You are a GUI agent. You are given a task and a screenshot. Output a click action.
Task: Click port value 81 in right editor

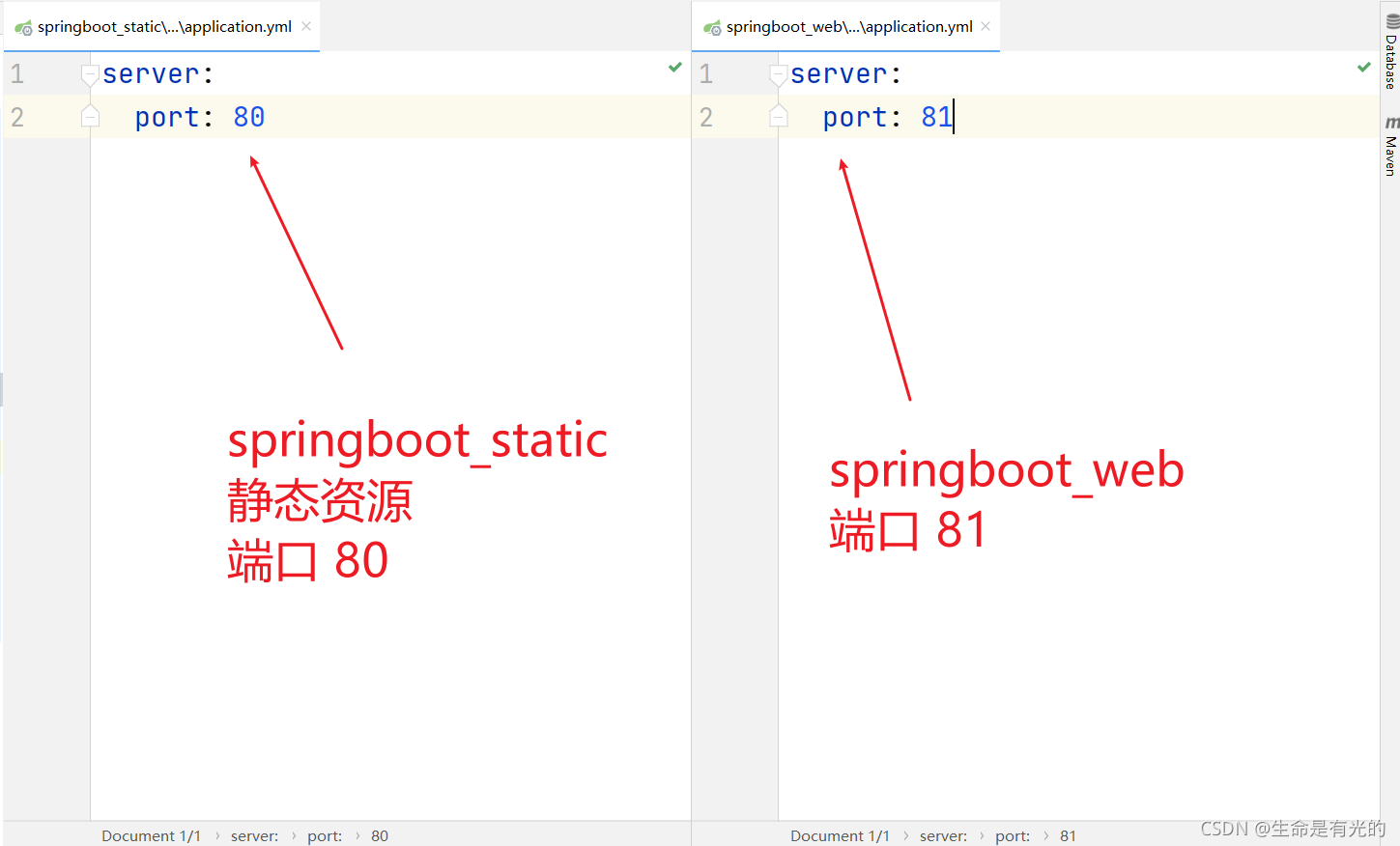[x=937, y=117]
